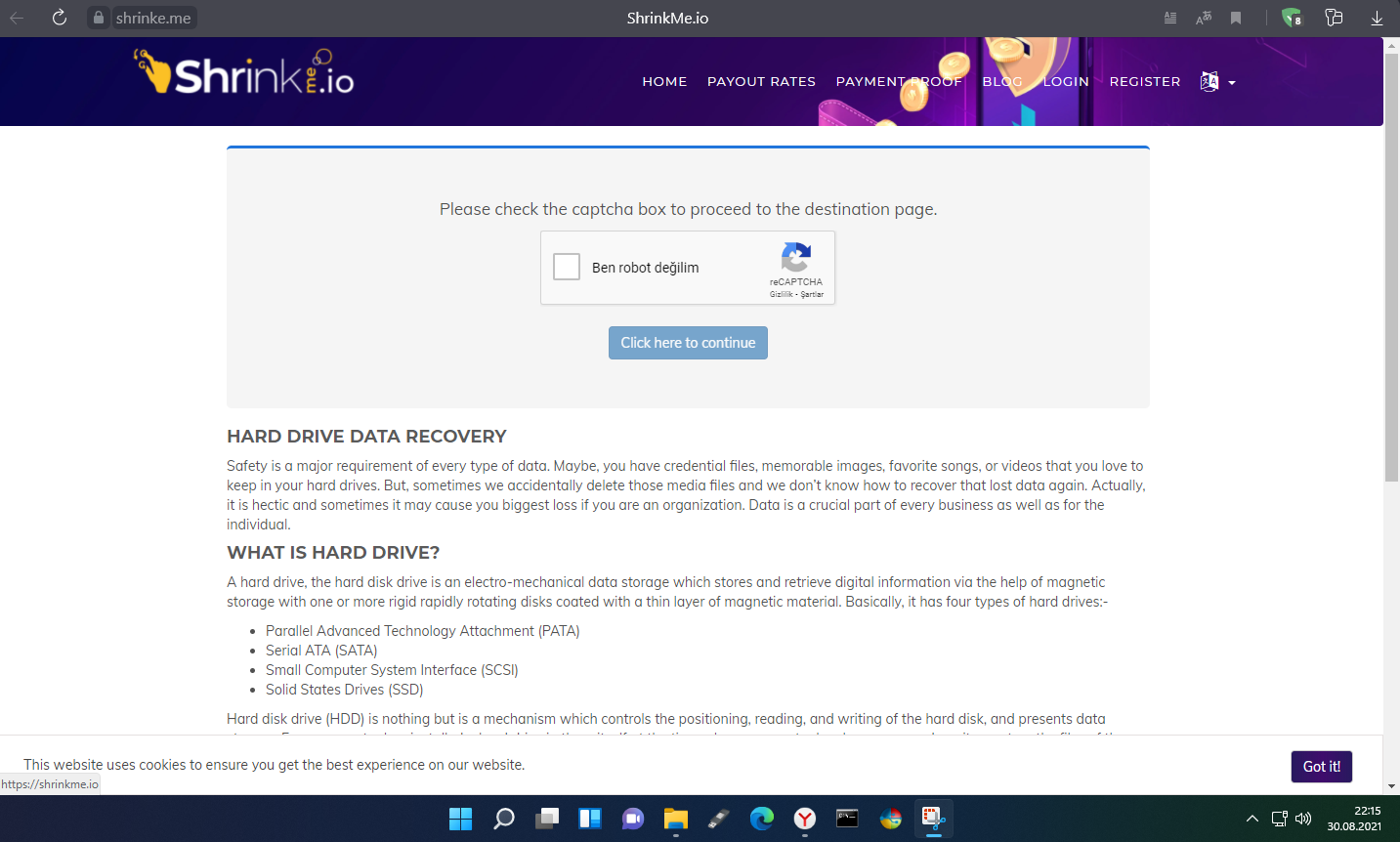Click the scrollbar up arrow

coord(1391,43)
